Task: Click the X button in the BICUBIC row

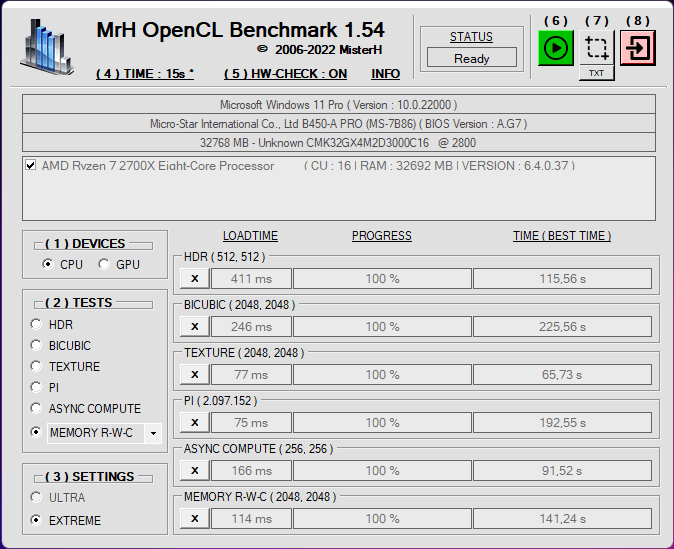Action: (x=195, y=327)
